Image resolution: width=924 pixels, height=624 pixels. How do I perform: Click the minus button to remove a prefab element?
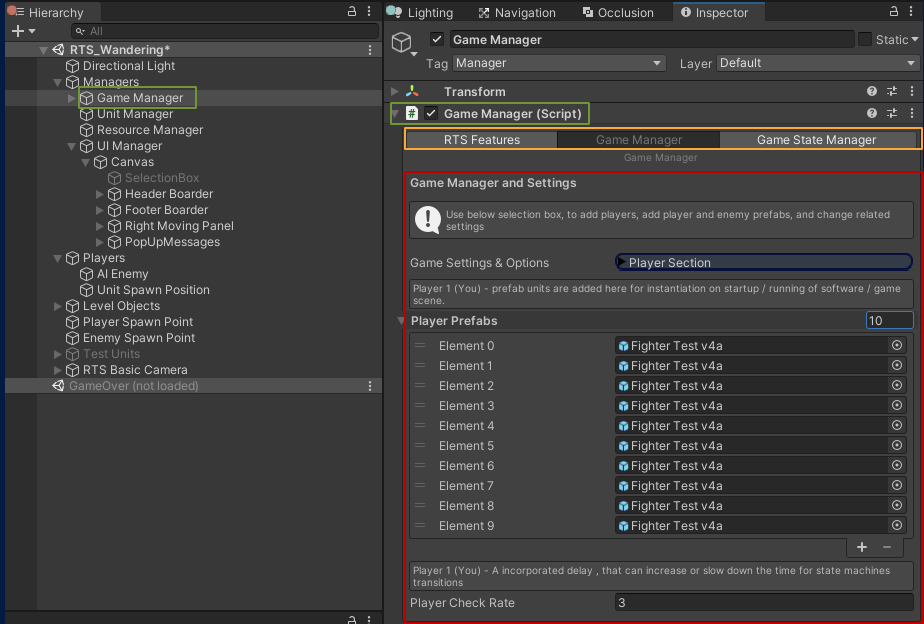coord(888,547)
